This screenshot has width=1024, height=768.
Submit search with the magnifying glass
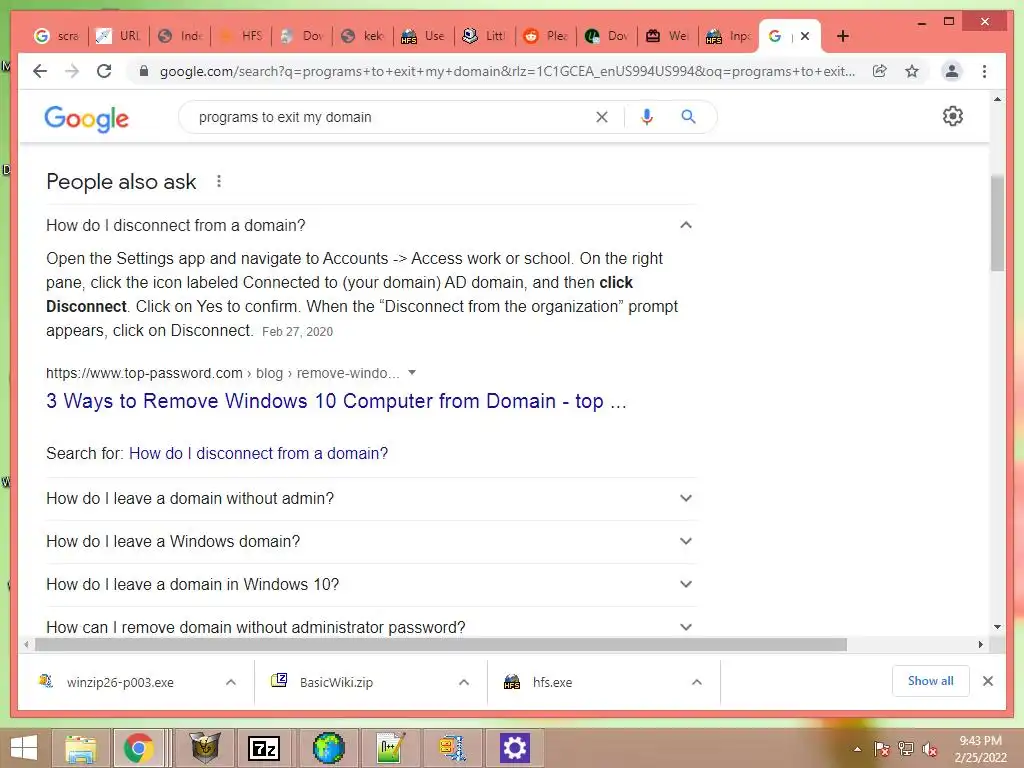(x=688, y=117)
